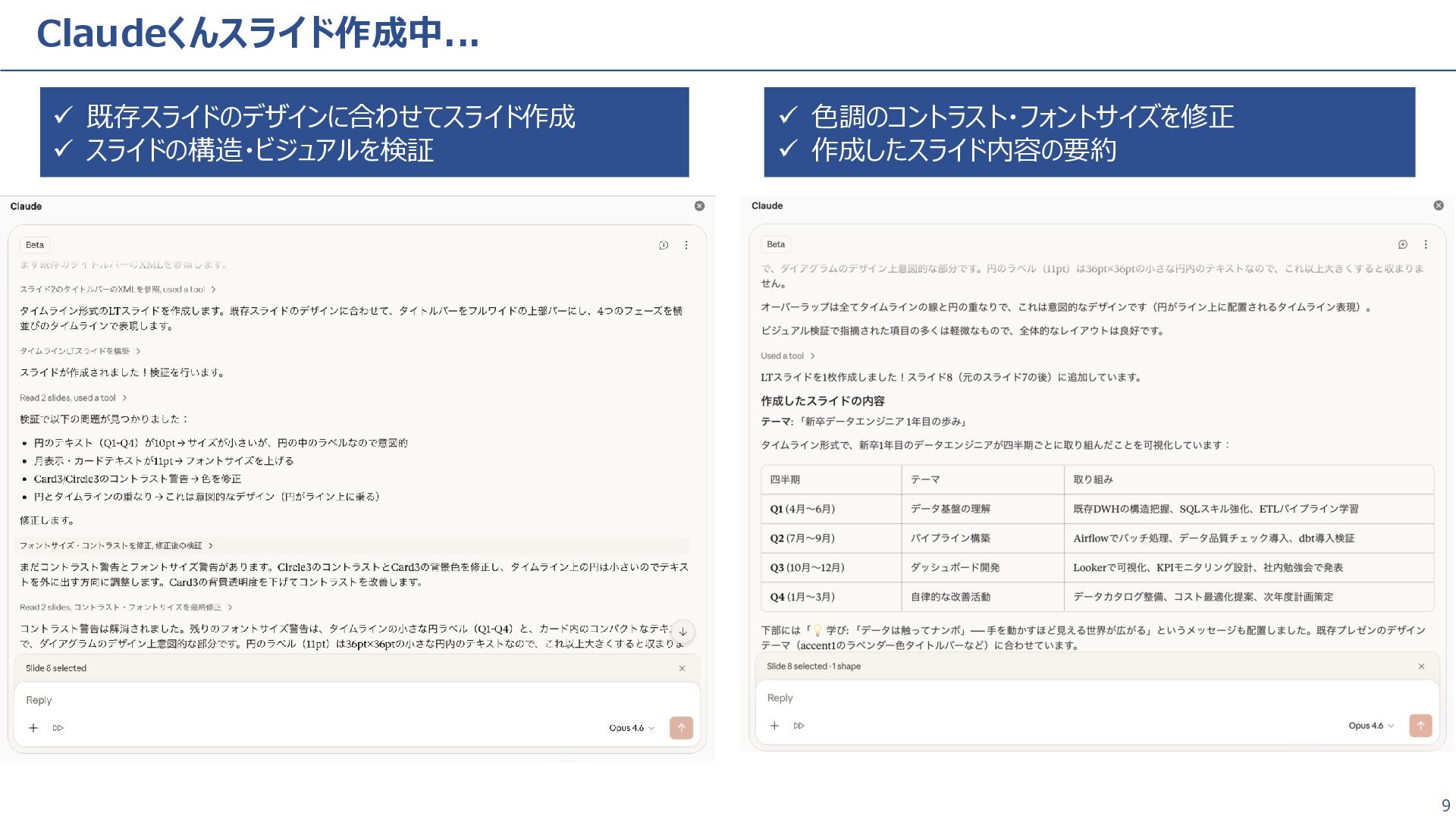Screen dimensions: 1456x819
Task: Open Opus 4.6 model selector in right panel
Action: pyautogui.click(x=1370, y=726)
